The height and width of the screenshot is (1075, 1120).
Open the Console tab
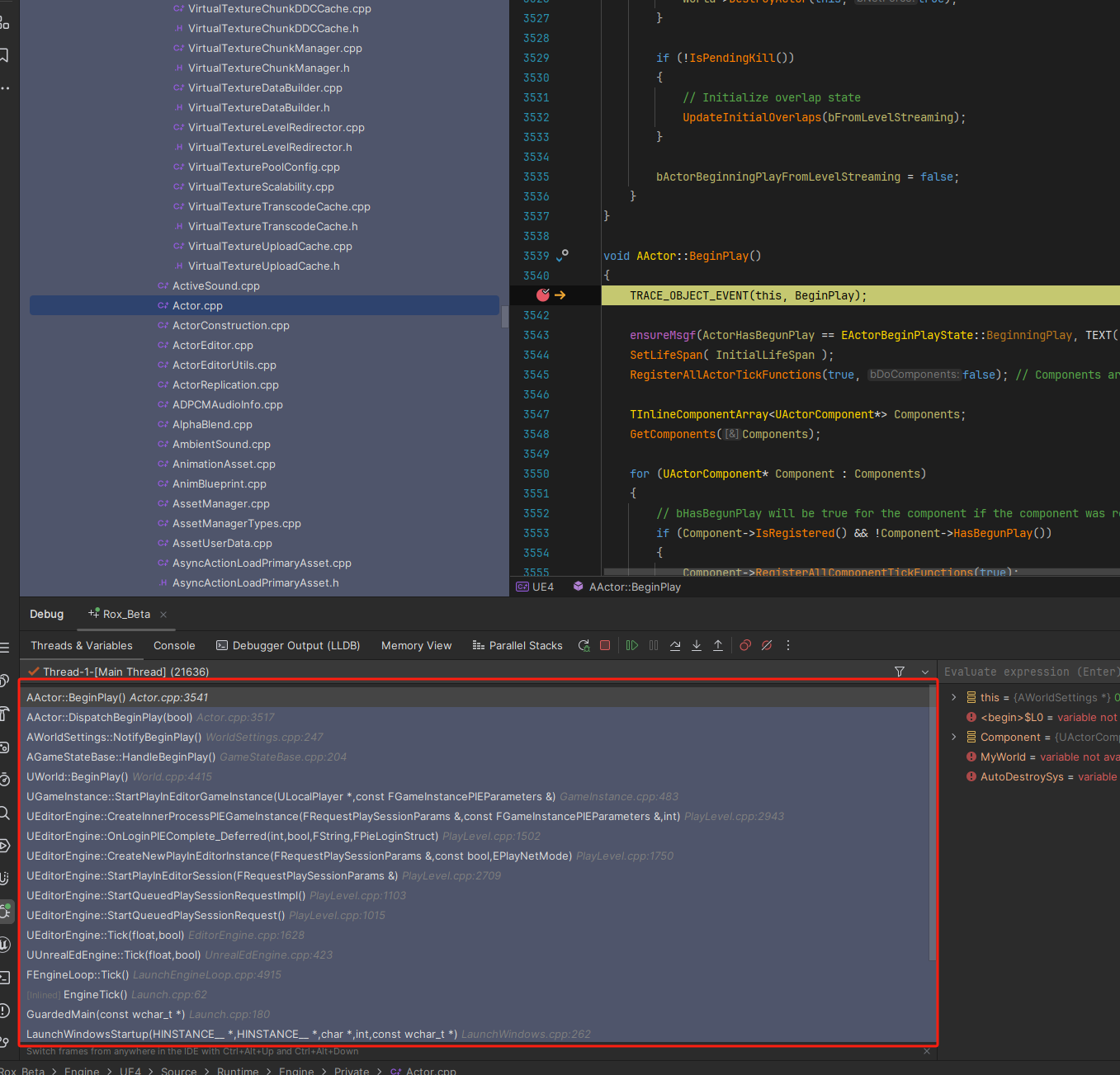point(174,645)
